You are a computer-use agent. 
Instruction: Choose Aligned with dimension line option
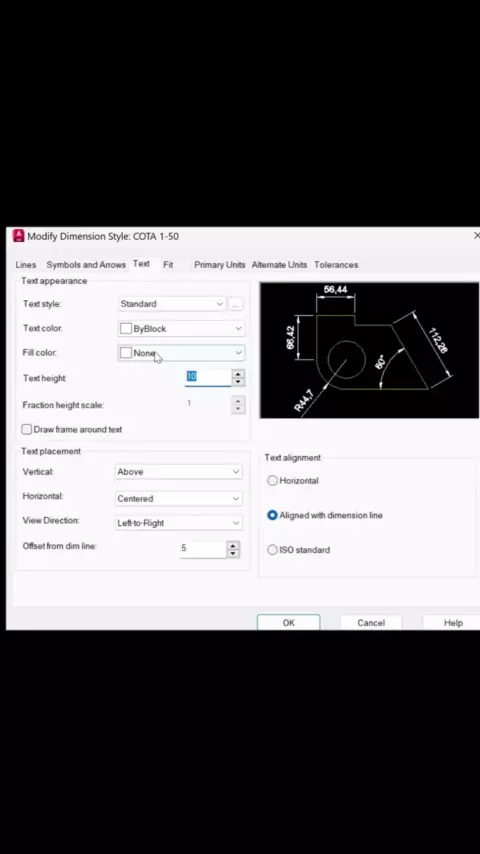(x=272, y=515)
